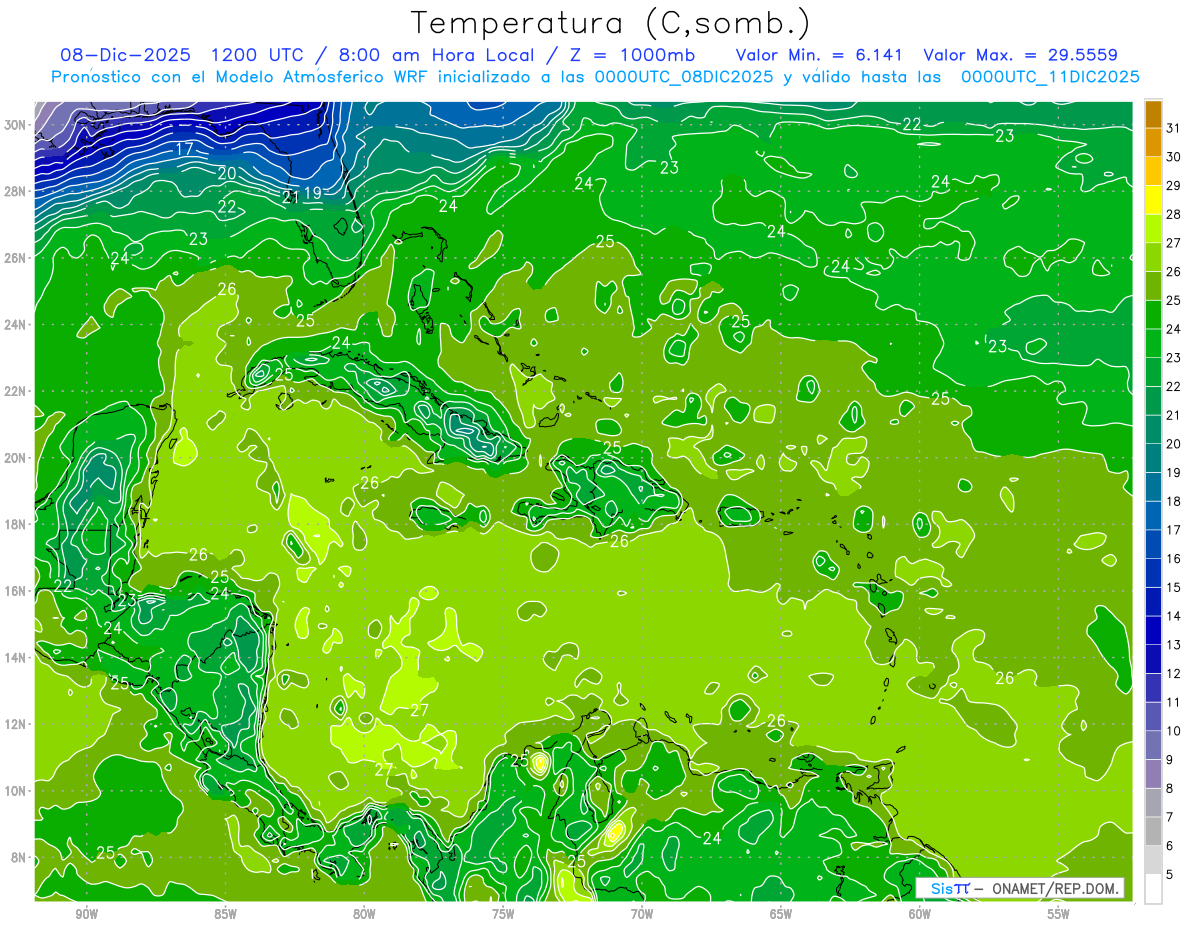Click the 60W longitude axis label
Image resolution: width=1200 pixels, height=927 pixels.
tap(920, 915)
